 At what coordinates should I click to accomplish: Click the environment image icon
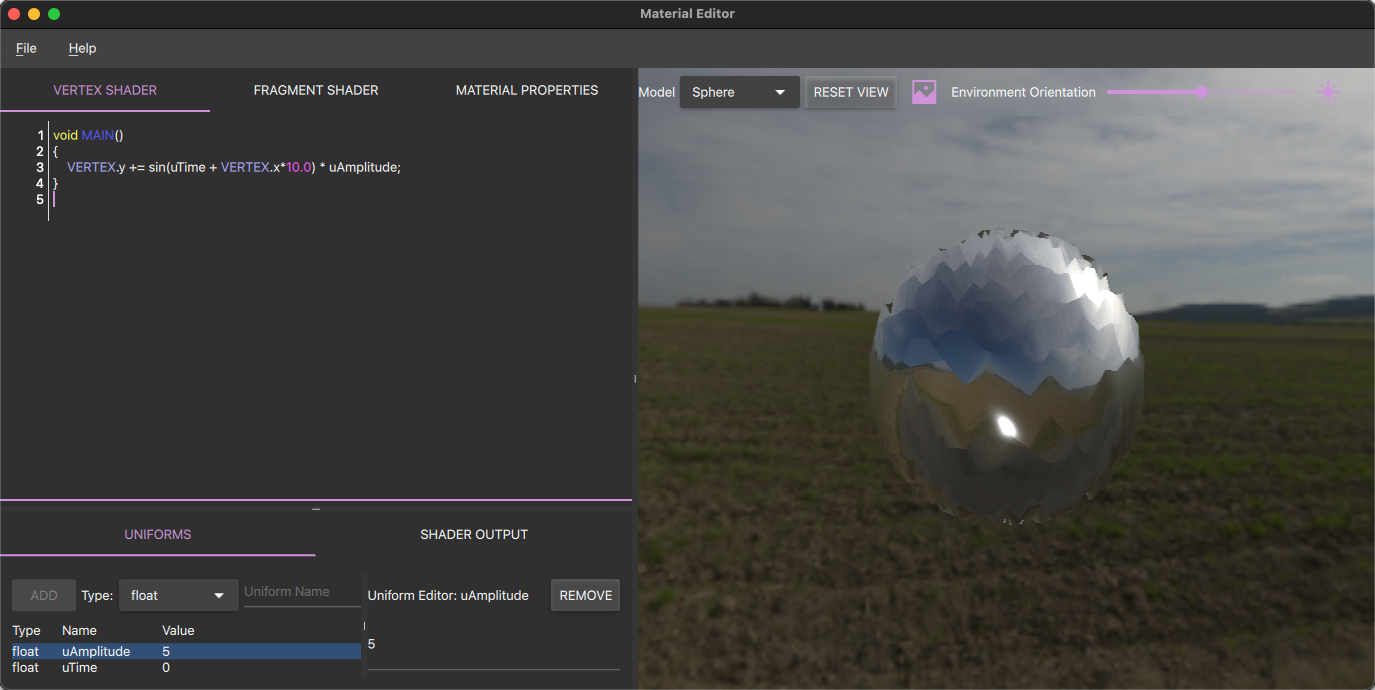click(x=923, y=91)
